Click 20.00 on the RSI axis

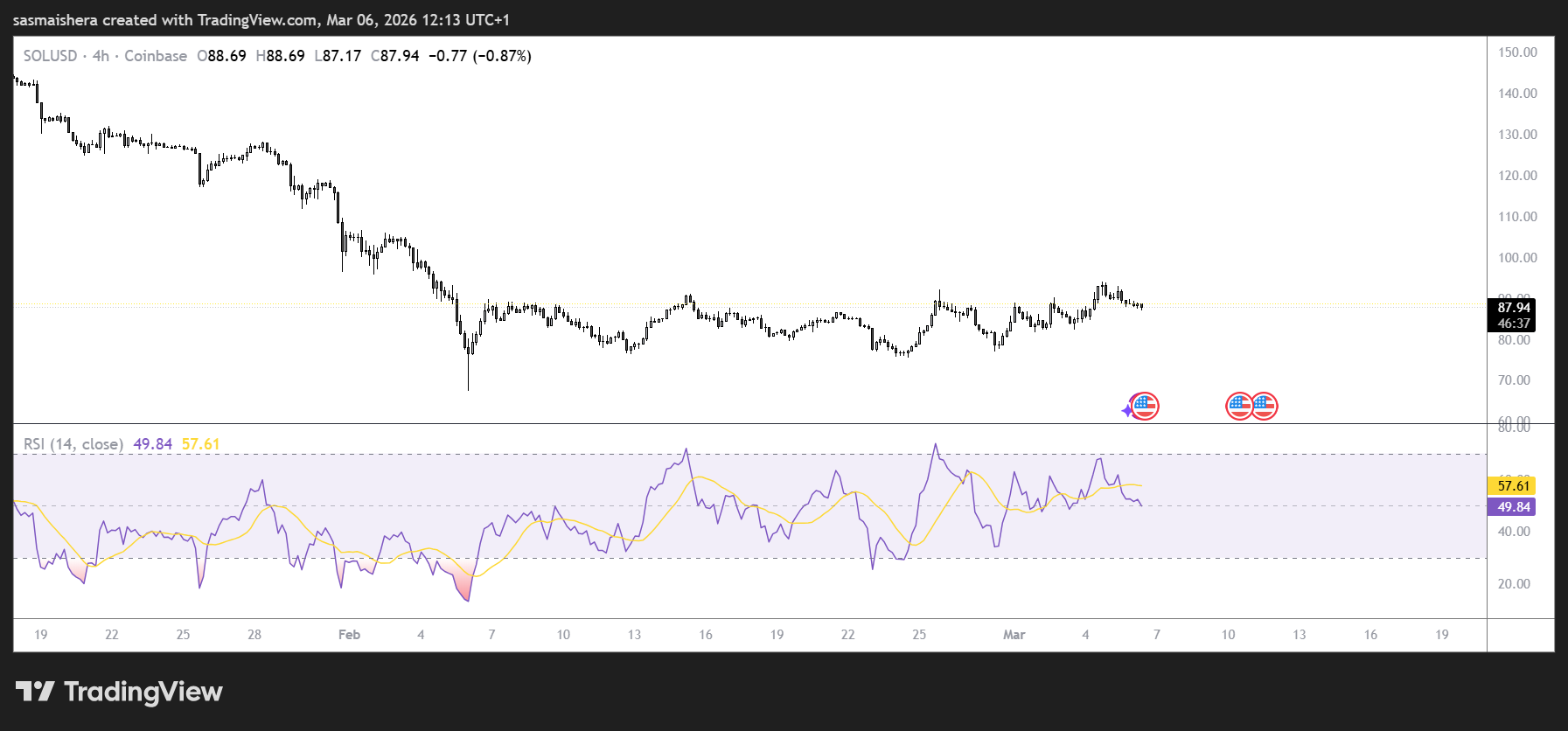[1514, 584]
